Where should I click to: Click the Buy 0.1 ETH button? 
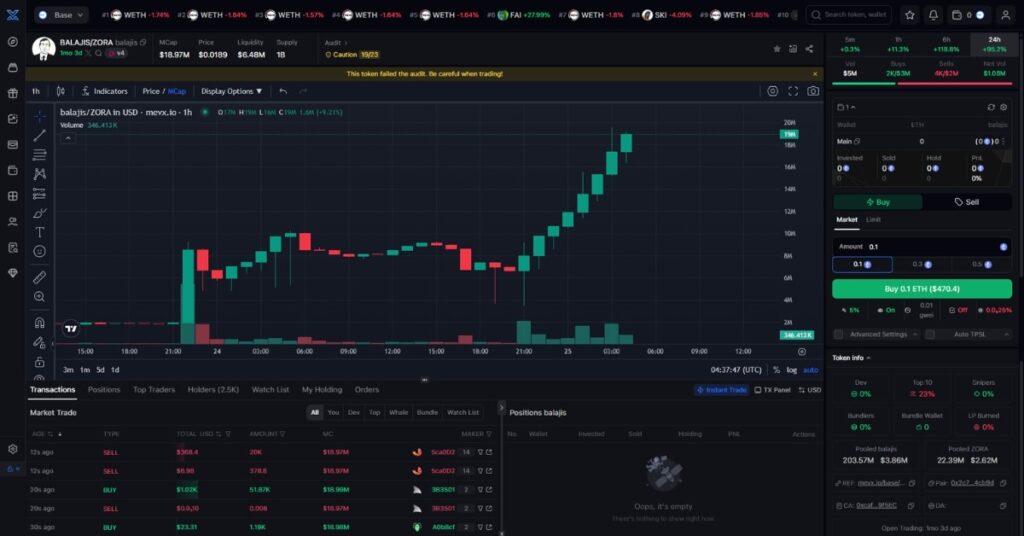coord(922,289)
